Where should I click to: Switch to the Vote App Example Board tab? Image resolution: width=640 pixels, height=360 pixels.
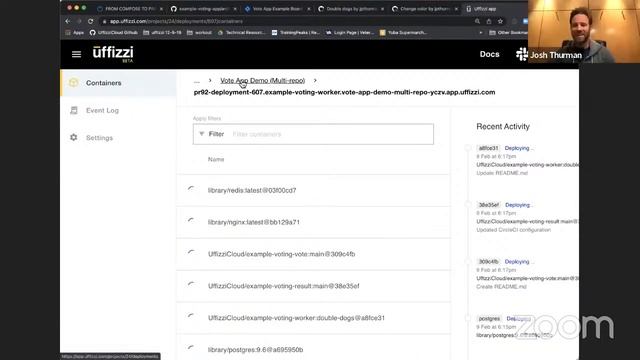[x=277, y=9]
